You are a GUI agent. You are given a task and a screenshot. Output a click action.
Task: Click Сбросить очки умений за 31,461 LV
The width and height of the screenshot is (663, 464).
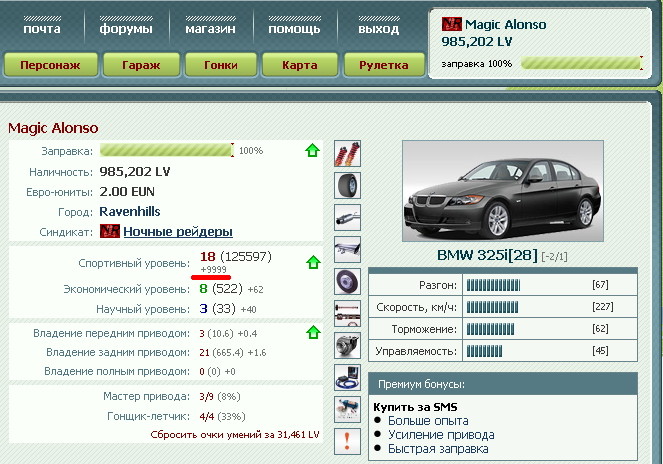coord(235,434)
